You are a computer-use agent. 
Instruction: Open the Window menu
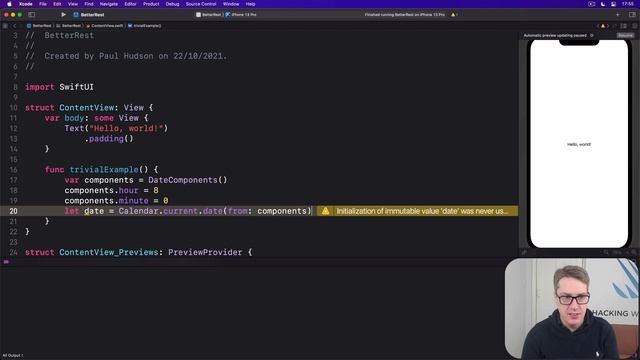(231, 4)
